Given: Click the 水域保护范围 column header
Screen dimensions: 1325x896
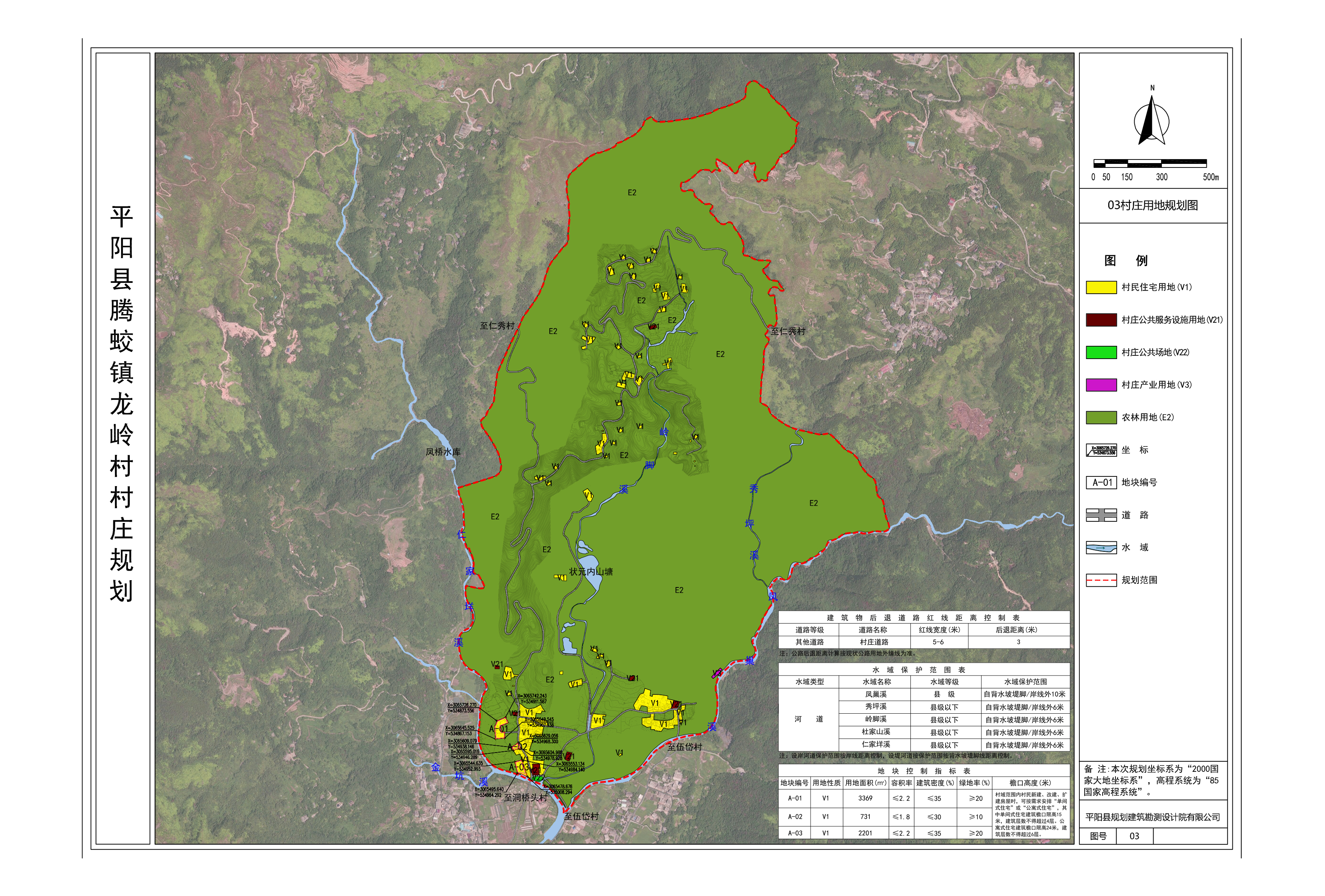Looking at the screenshot, I should pyautogui.click(x=1026, y=682).
